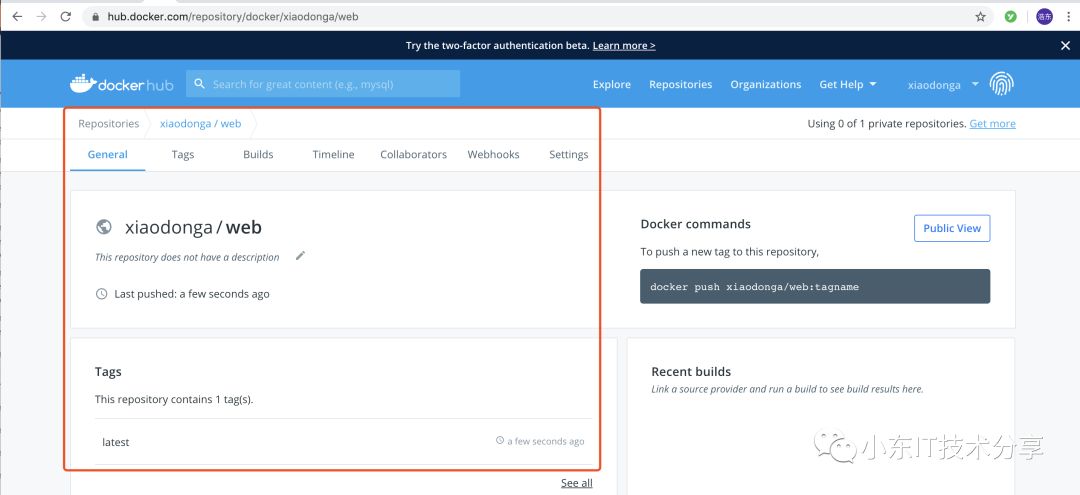The image size is (1080, 495).
Task: Reload the page with the refresh icon
Action: [x=65, y=17]
